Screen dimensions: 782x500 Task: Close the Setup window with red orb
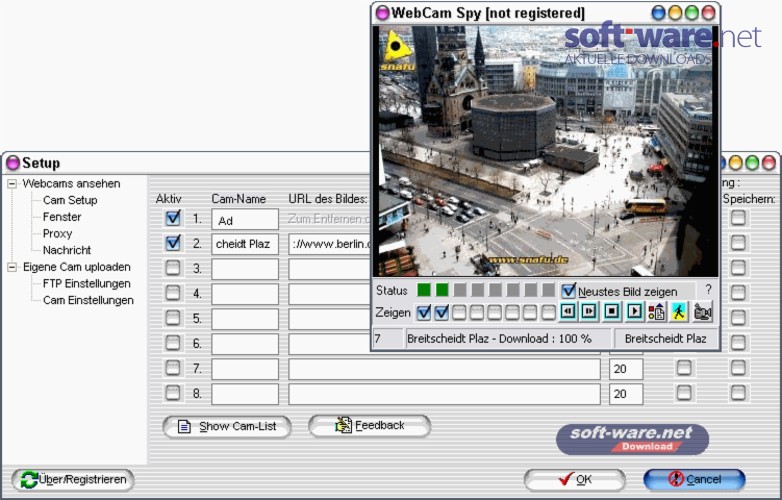coord(769,163)
